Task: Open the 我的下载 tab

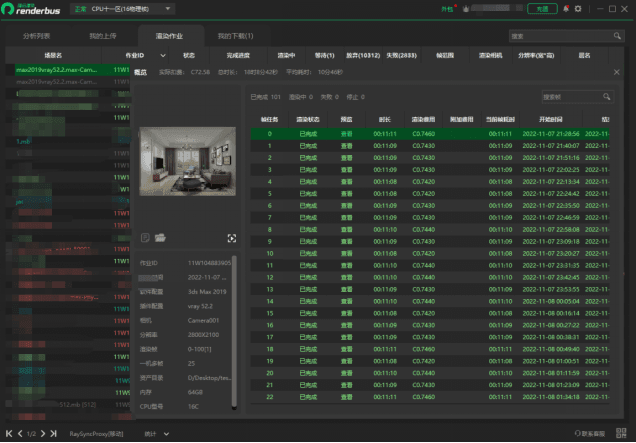Action: [235, 35]
